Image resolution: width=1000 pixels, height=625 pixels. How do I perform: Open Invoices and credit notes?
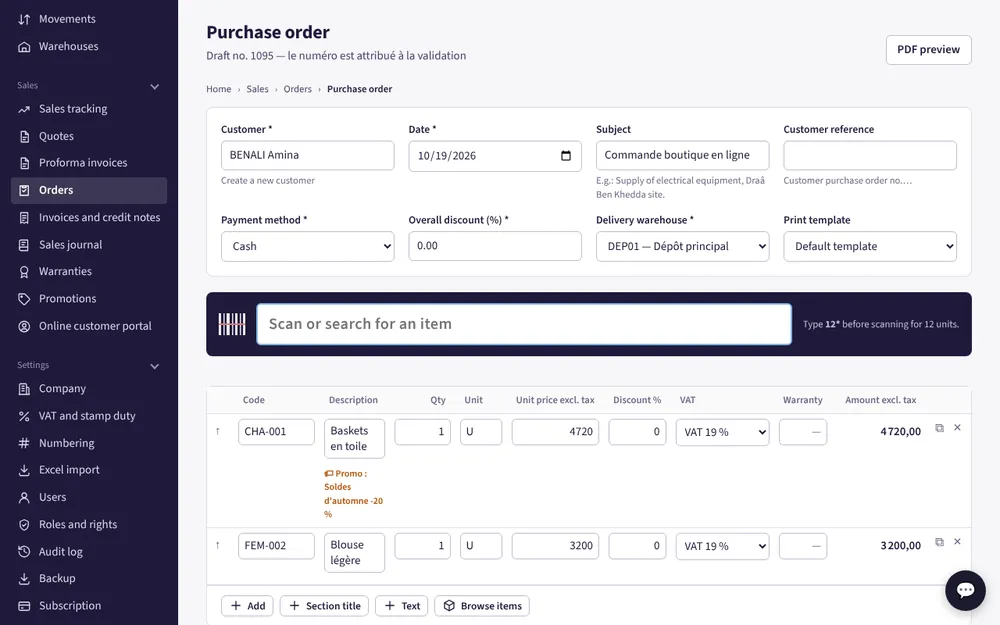pos(89,217)
